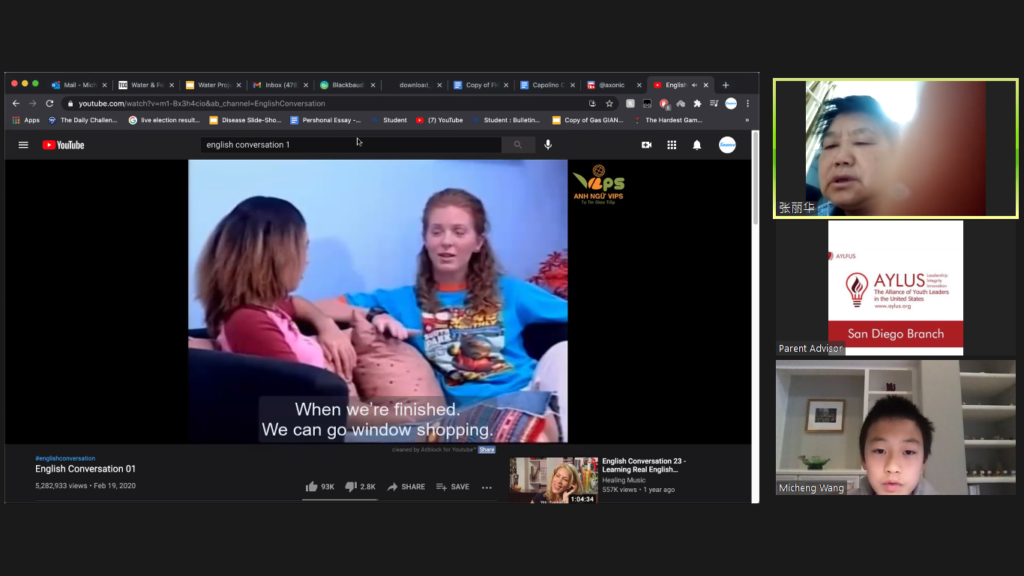Switch to the Water Proj tab

coord(214,85)
